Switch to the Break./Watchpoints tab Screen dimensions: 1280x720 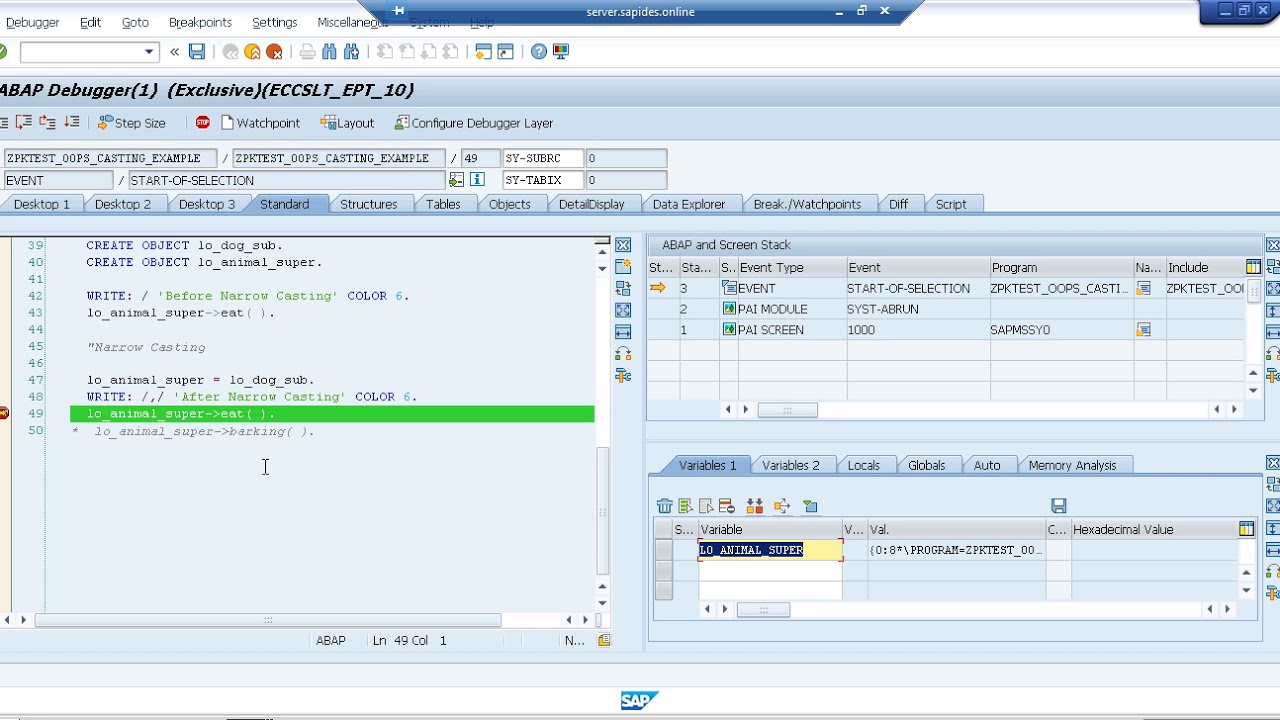[806, 204]
